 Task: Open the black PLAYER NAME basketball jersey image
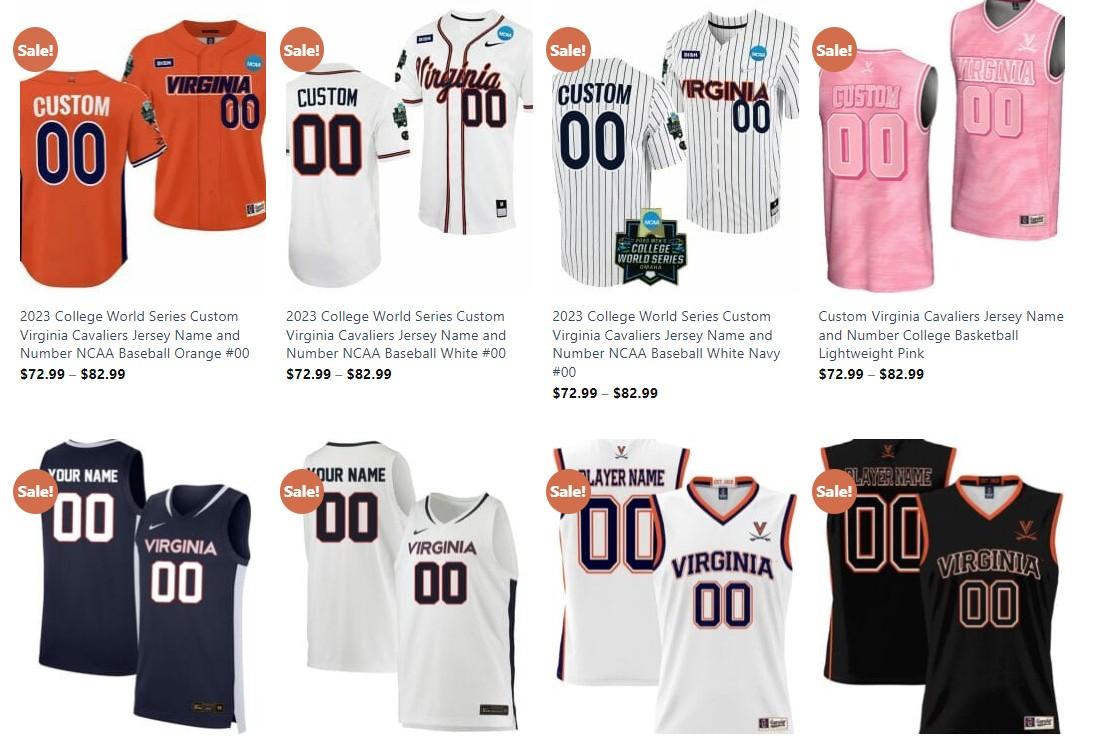pyautogui.click(x=941, y=586)
